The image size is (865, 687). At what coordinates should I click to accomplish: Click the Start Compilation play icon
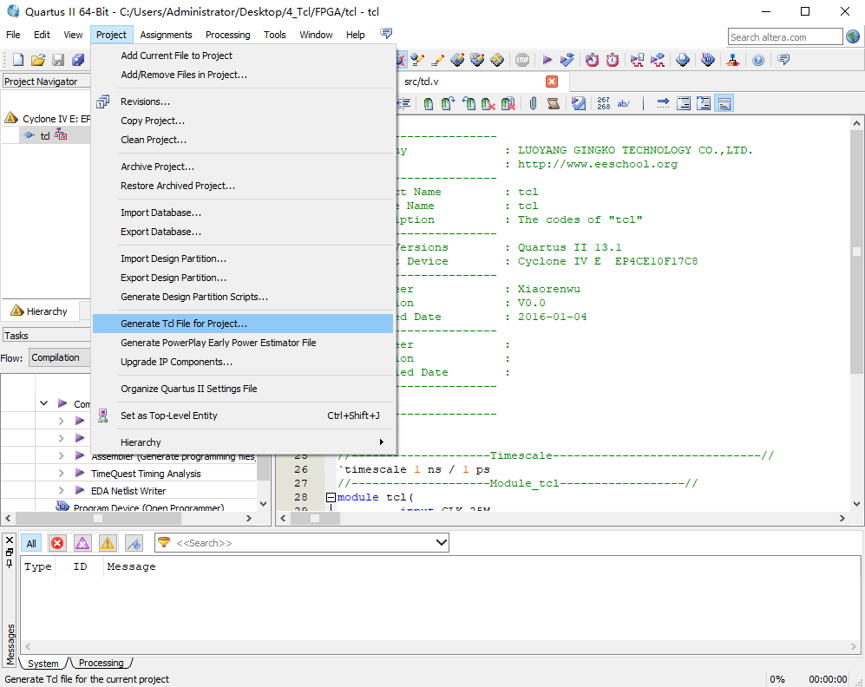click(x=547, y=60)
